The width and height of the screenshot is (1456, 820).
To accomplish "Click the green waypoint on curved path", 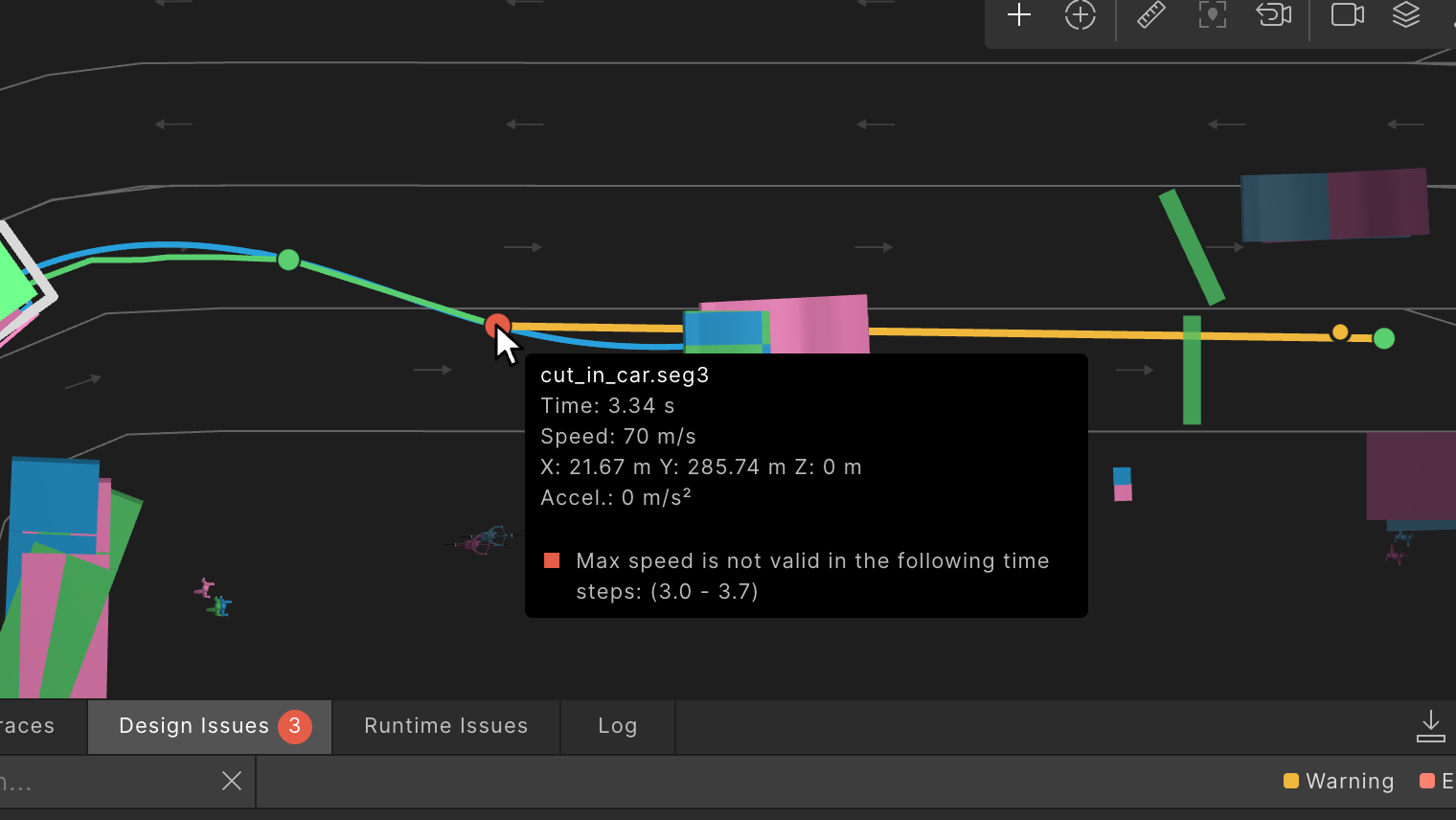I will click(288, 260).
